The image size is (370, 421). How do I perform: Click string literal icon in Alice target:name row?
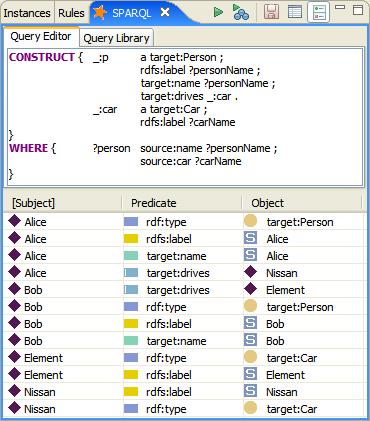click(x=250, y=255)
